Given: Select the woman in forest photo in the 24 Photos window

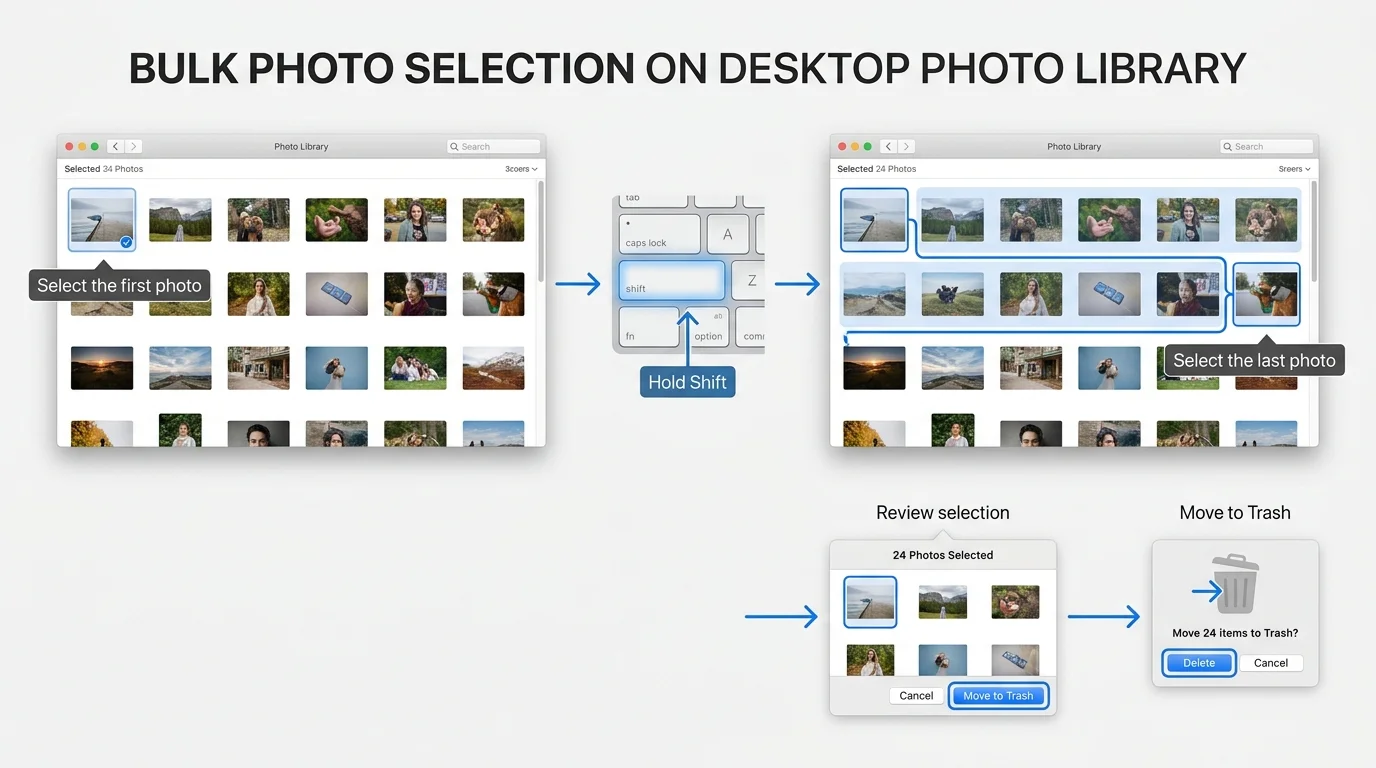Looking at the screenshot, I should pyautogui.click(x=1031, y=294).
